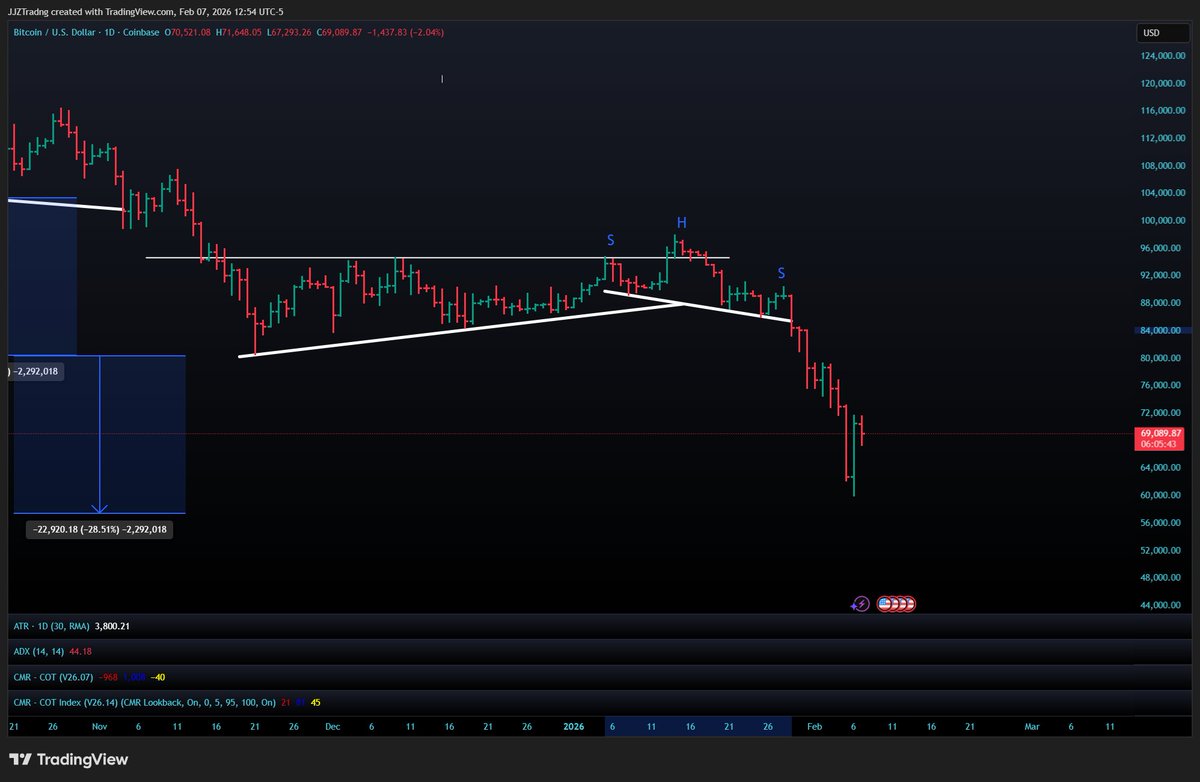Select the rising white trendline under December candles
Image resolution: width=1200 pixels, height=782 pixels.
coord(460,329)
